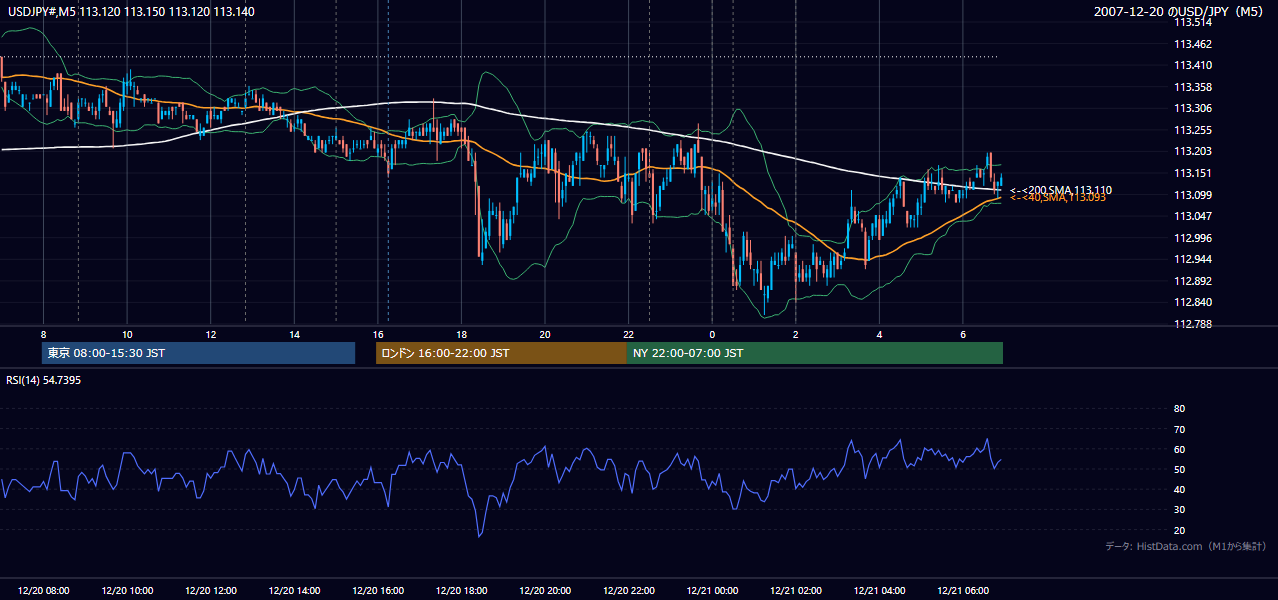Click price axis value 112.788
Screen dimensions: 1278x600
[x=1192, y=324]
